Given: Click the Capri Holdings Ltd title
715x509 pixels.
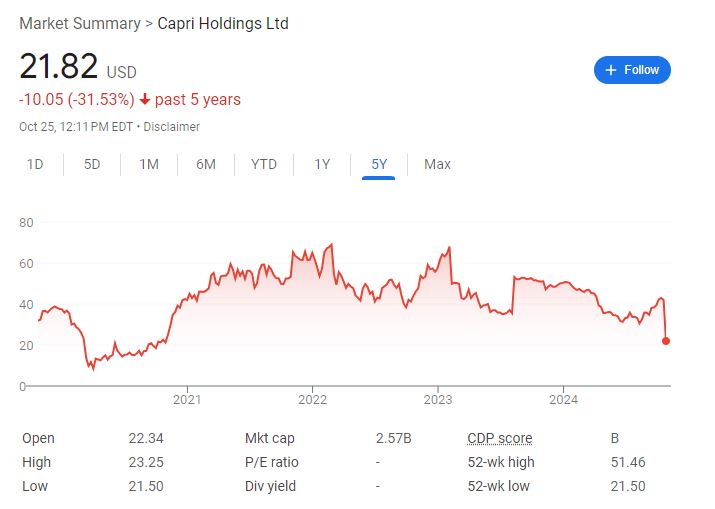Looking at the screenshot, I should click(223, 23).
